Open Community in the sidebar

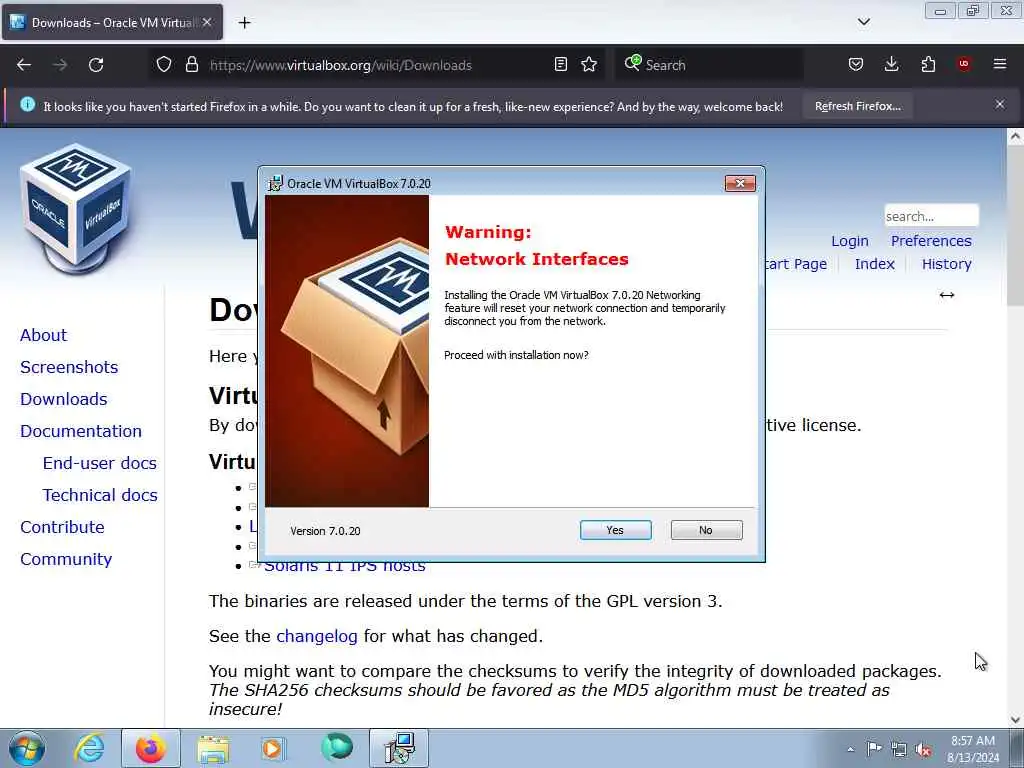click(66, 559)
